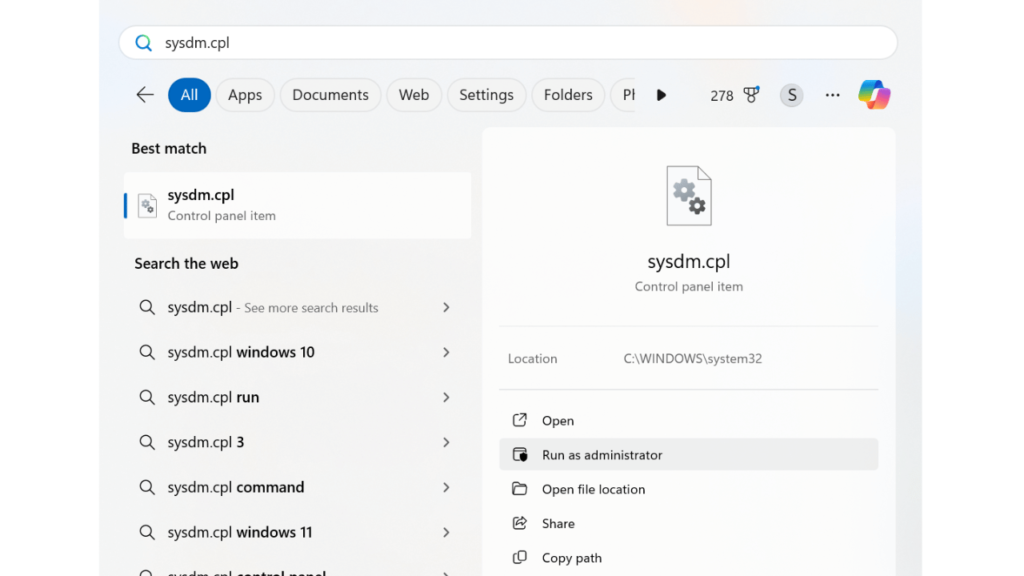Screen dimensions: 1024x576
Task: Click the Copy path icon
Action: pos(520,557)
